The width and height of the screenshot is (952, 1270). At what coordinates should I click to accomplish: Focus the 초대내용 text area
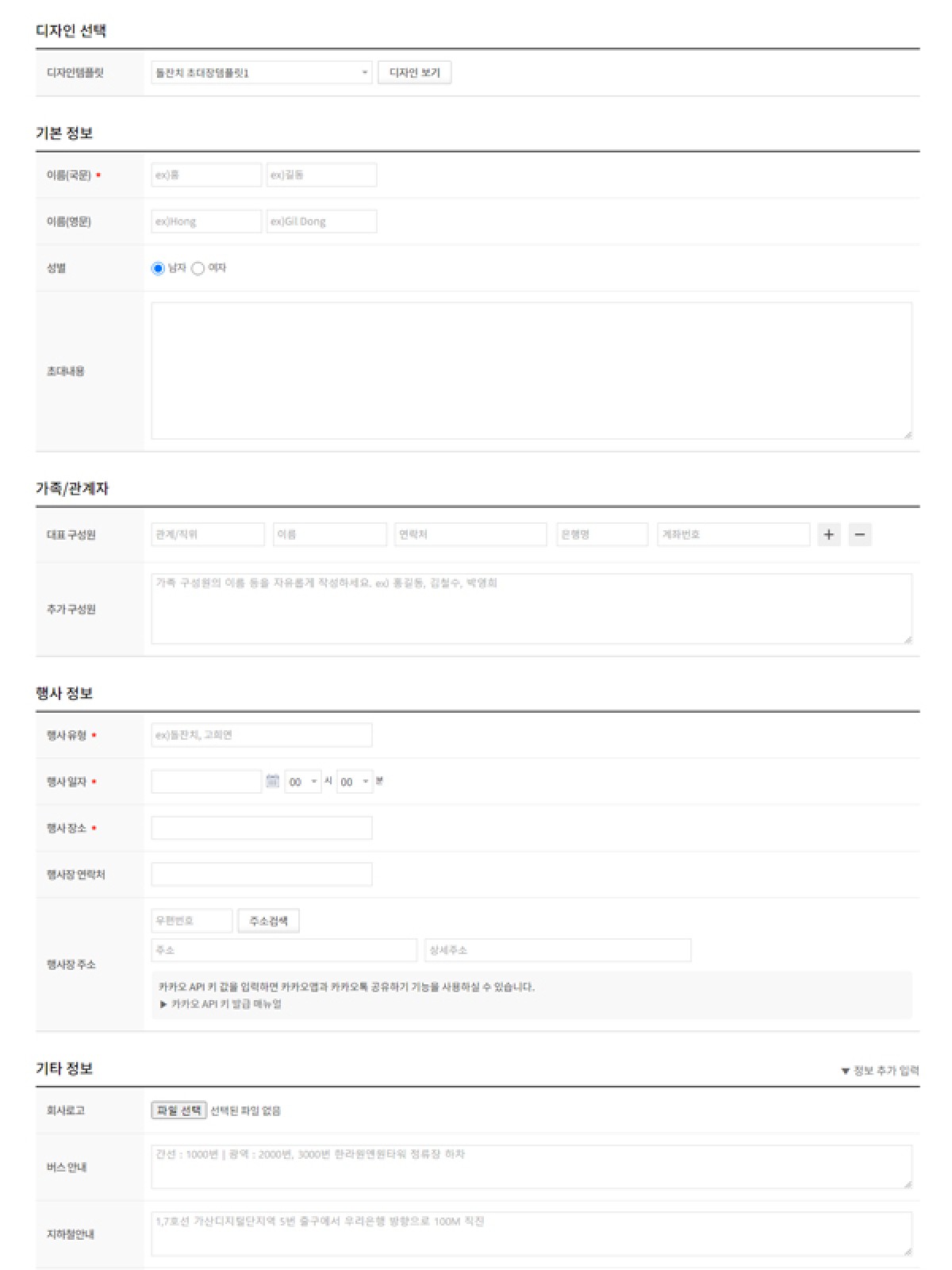click(531, 371)
